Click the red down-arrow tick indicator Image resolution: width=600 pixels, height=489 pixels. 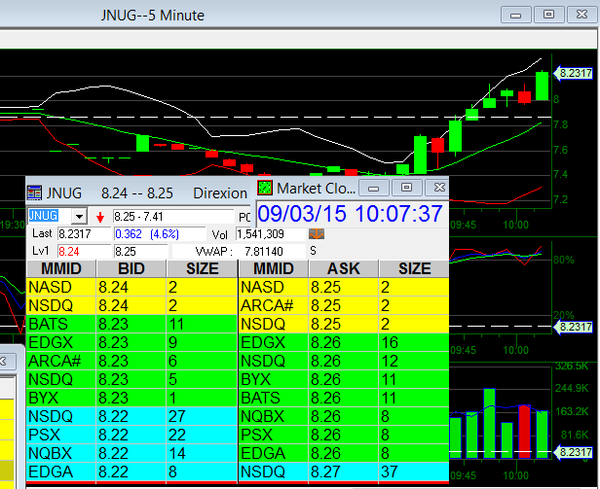[99, 217]
